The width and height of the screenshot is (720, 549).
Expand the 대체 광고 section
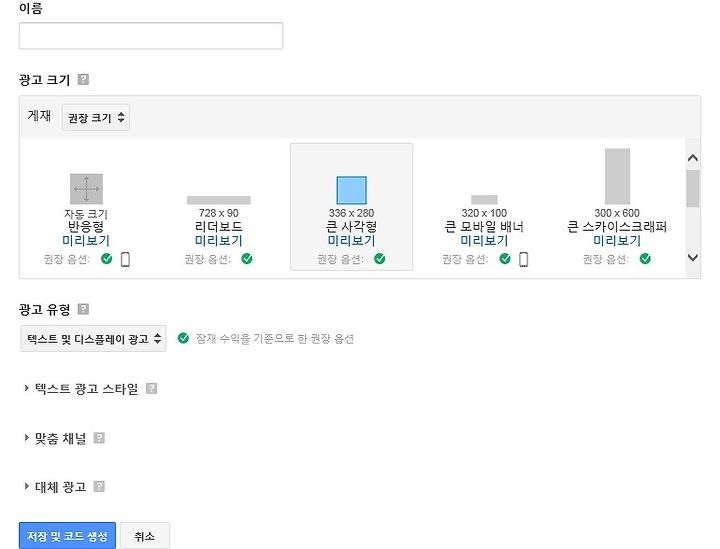click(x=56, y=487)
